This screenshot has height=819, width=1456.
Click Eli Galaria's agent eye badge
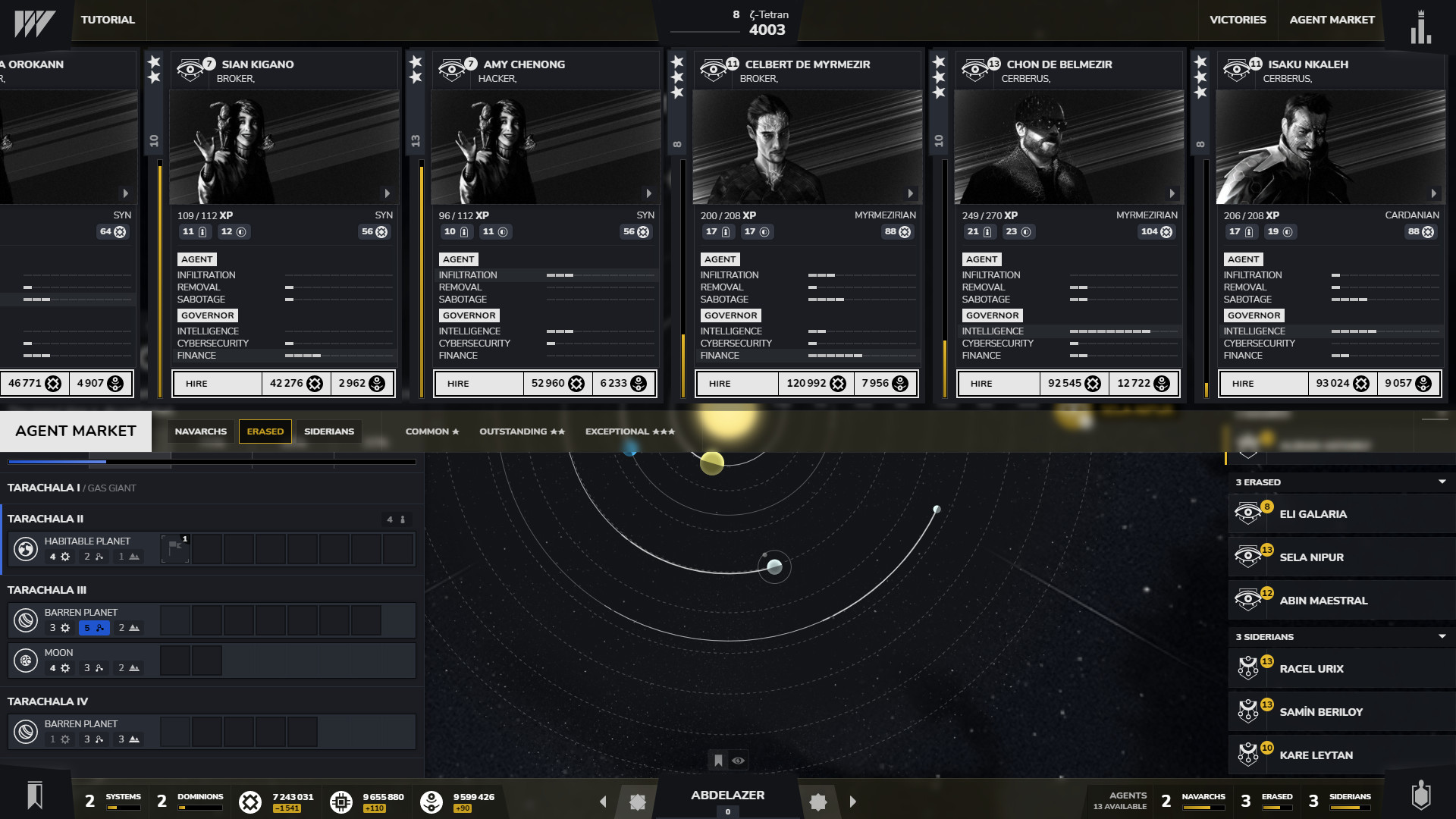pos(1248,513)
